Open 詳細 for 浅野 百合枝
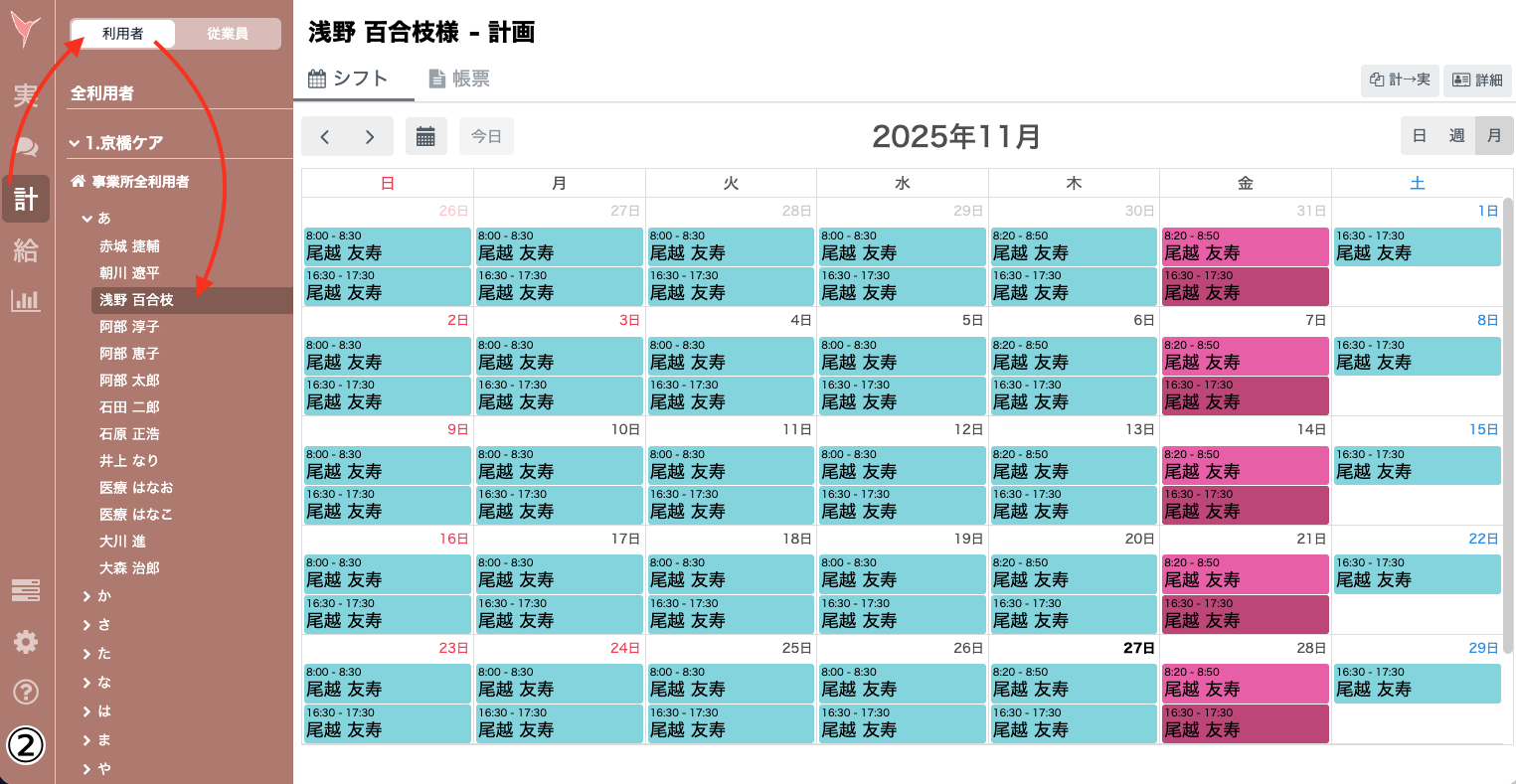1516x784 pixels. click(x=1478, y=80)
